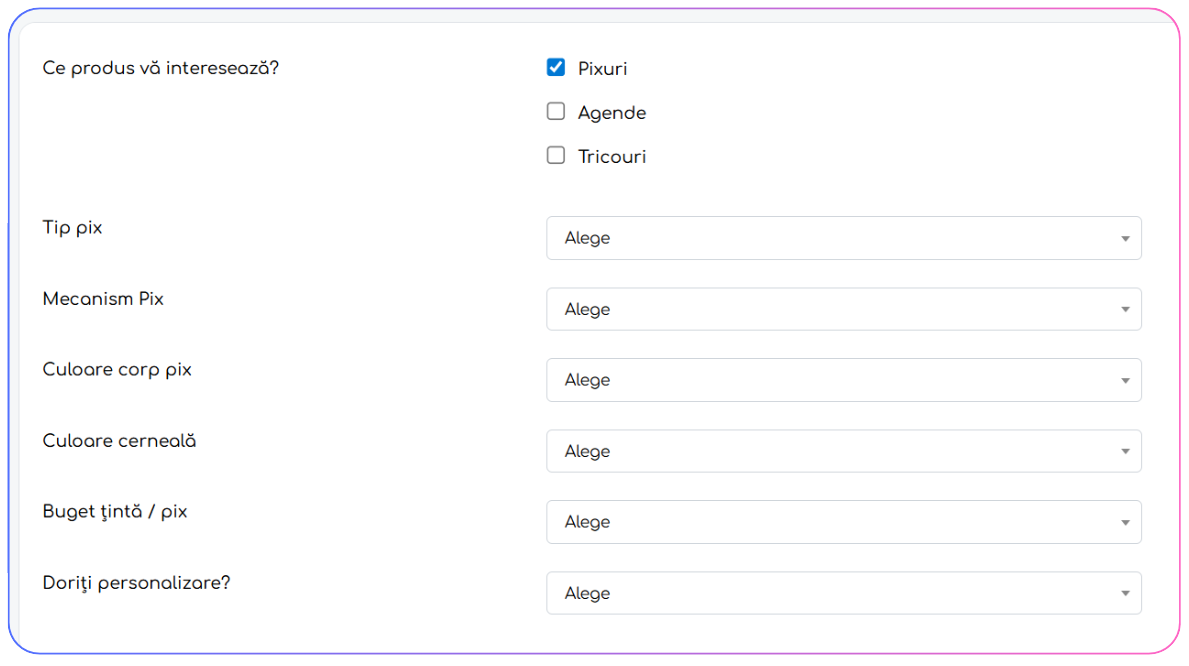Uncheck the Pixuri checkbox
This screenshot has width=1189, height=666.
point(556,68)
